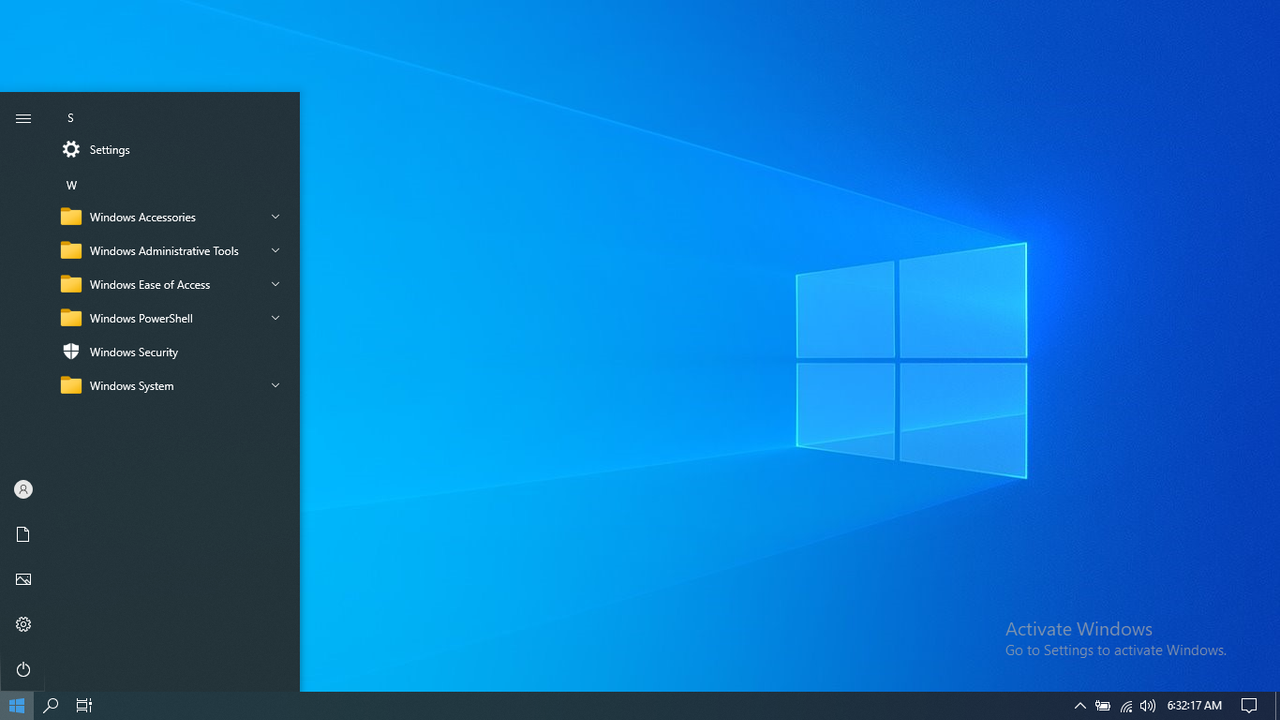Image resolution: width=1280 pixels, height=720 pixels.
Task: Click the Power icon in Start sidebar
Action: (x=23, y=669)
